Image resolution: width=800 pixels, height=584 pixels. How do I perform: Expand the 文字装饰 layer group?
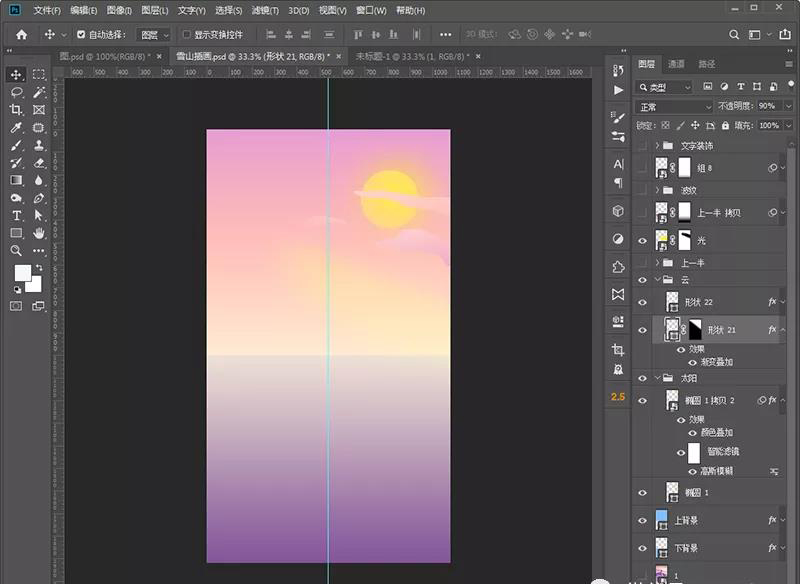point(657,146)
